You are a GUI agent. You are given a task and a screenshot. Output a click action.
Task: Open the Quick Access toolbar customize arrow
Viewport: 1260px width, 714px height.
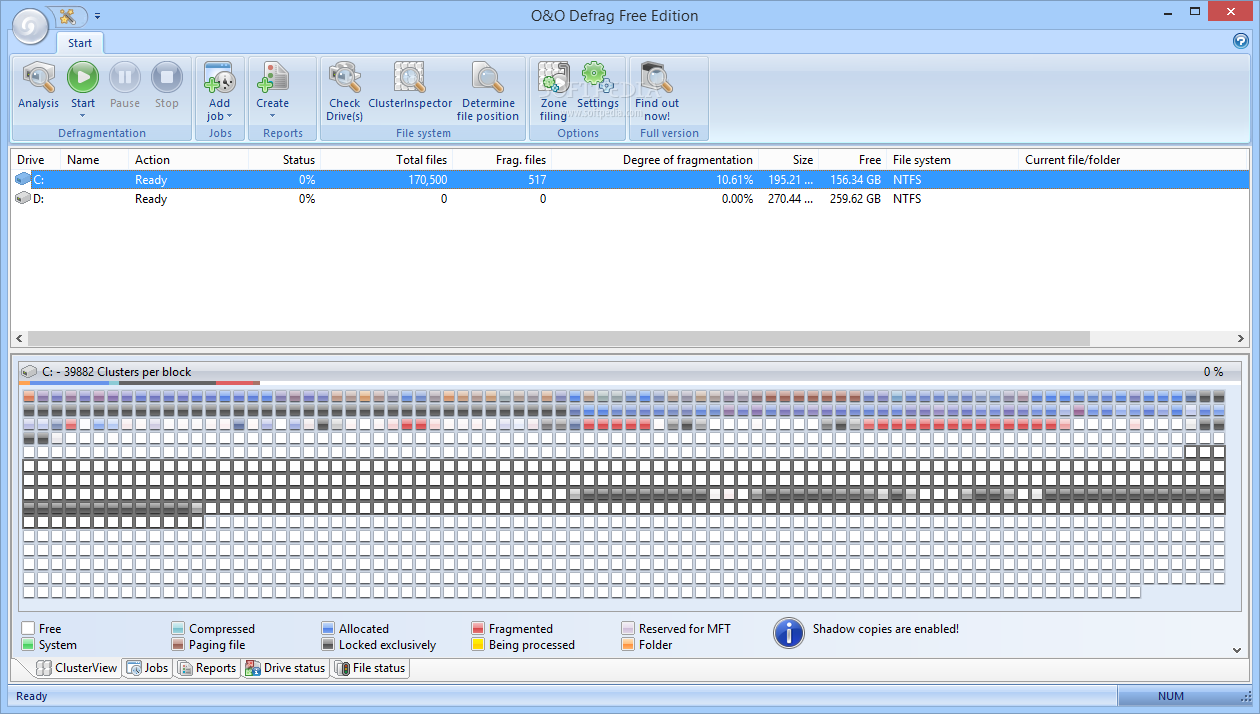click(97, 16)
